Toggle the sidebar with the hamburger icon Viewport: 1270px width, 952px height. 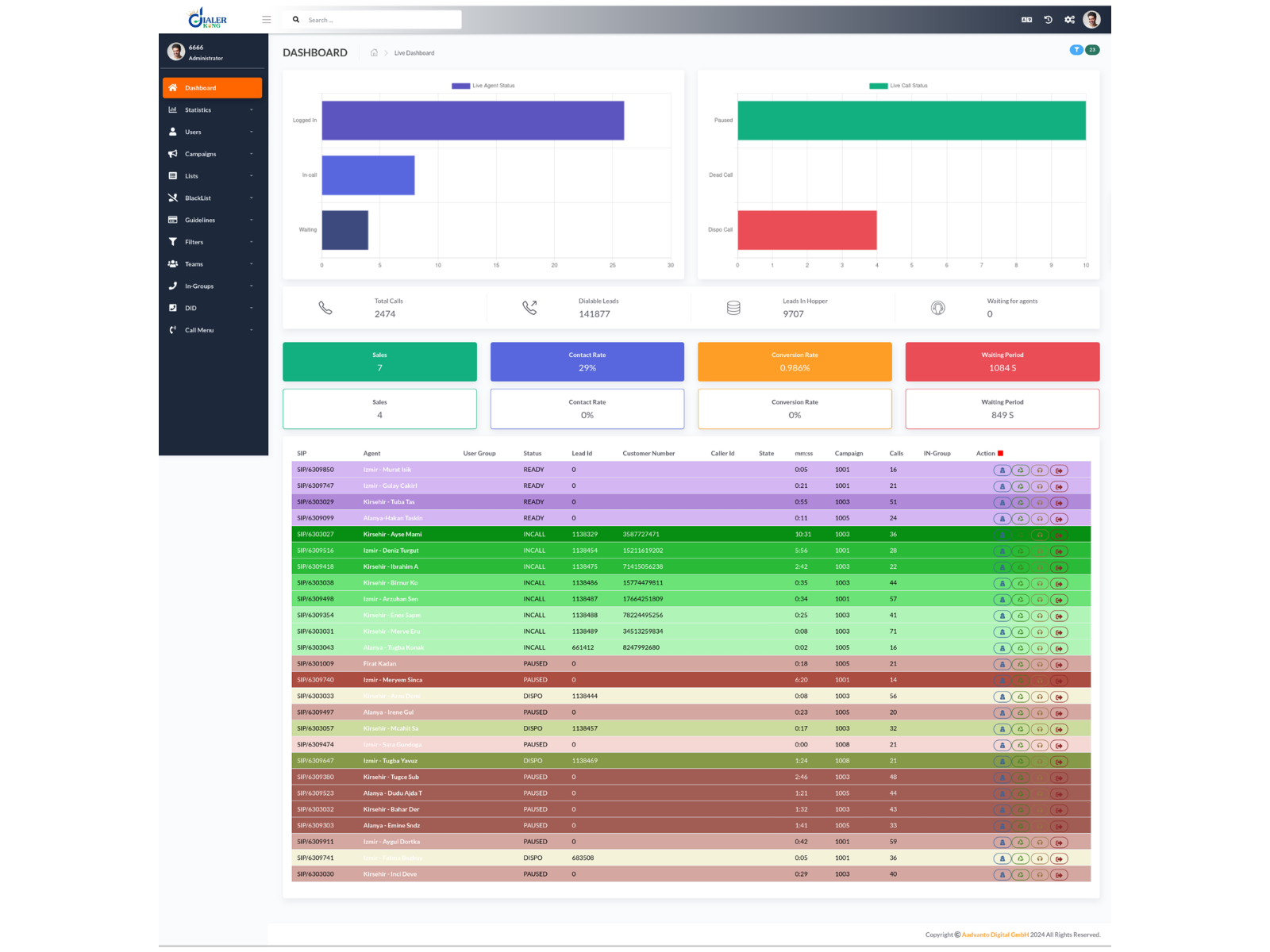tap(266, 19)
